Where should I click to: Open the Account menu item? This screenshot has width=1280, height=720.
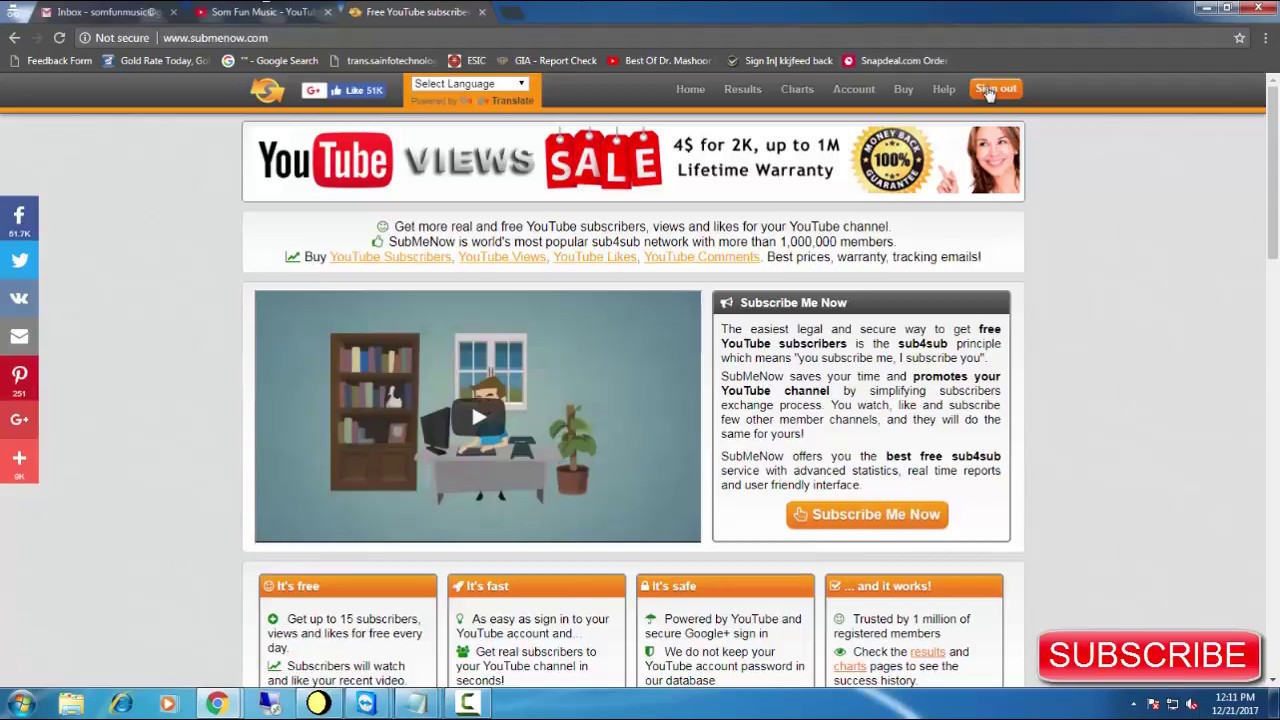click(854, 89)
